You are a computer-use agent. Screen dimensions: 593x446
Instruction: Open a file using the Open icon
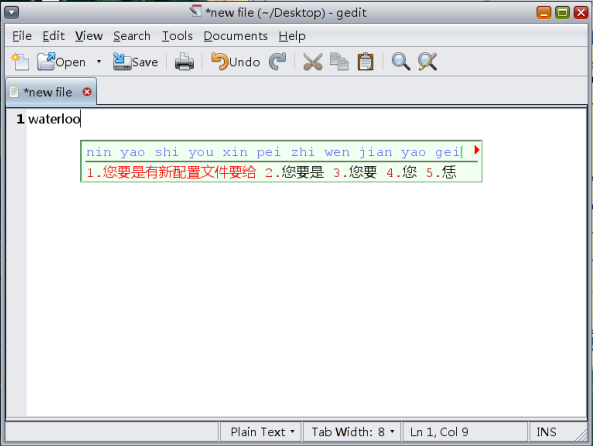click(x=61, y=62)
